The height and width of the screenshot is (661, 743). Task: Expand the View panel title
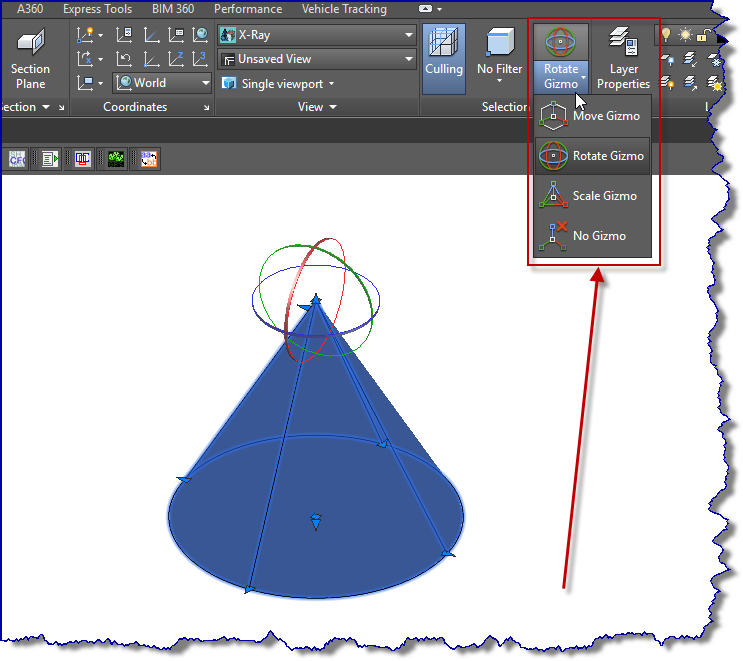(x=317, y=107)
